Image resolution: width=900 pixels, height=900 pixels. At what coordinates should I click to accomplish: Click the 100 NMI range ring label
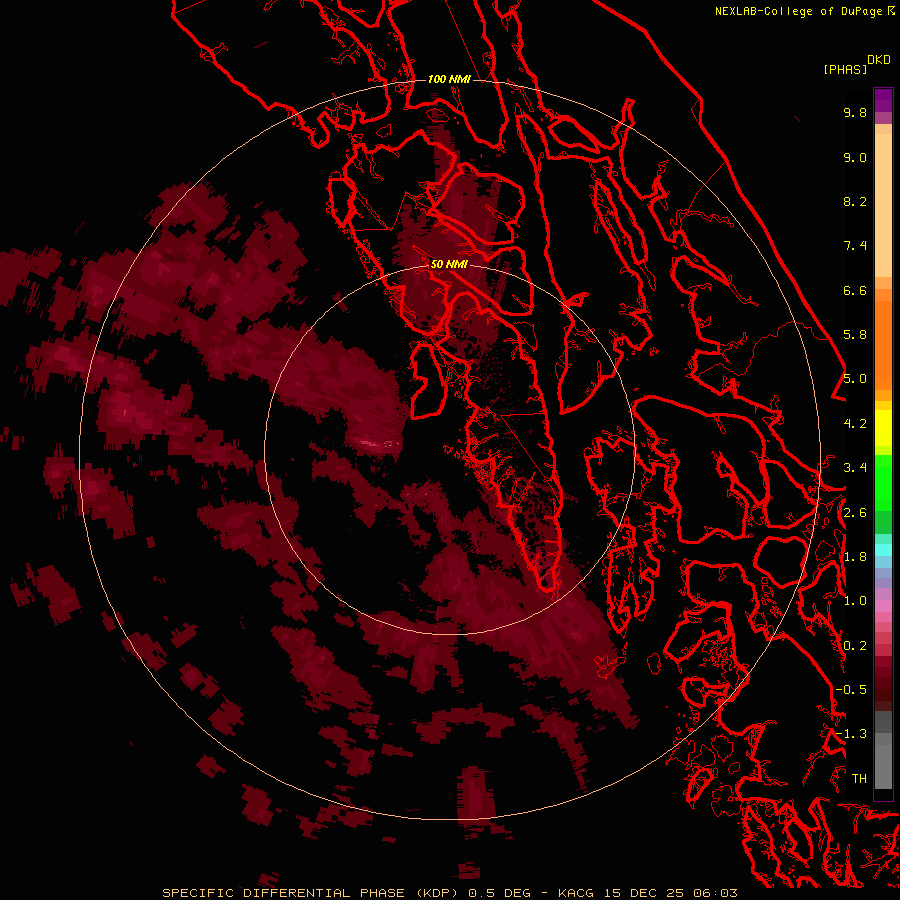click(449, 79)
